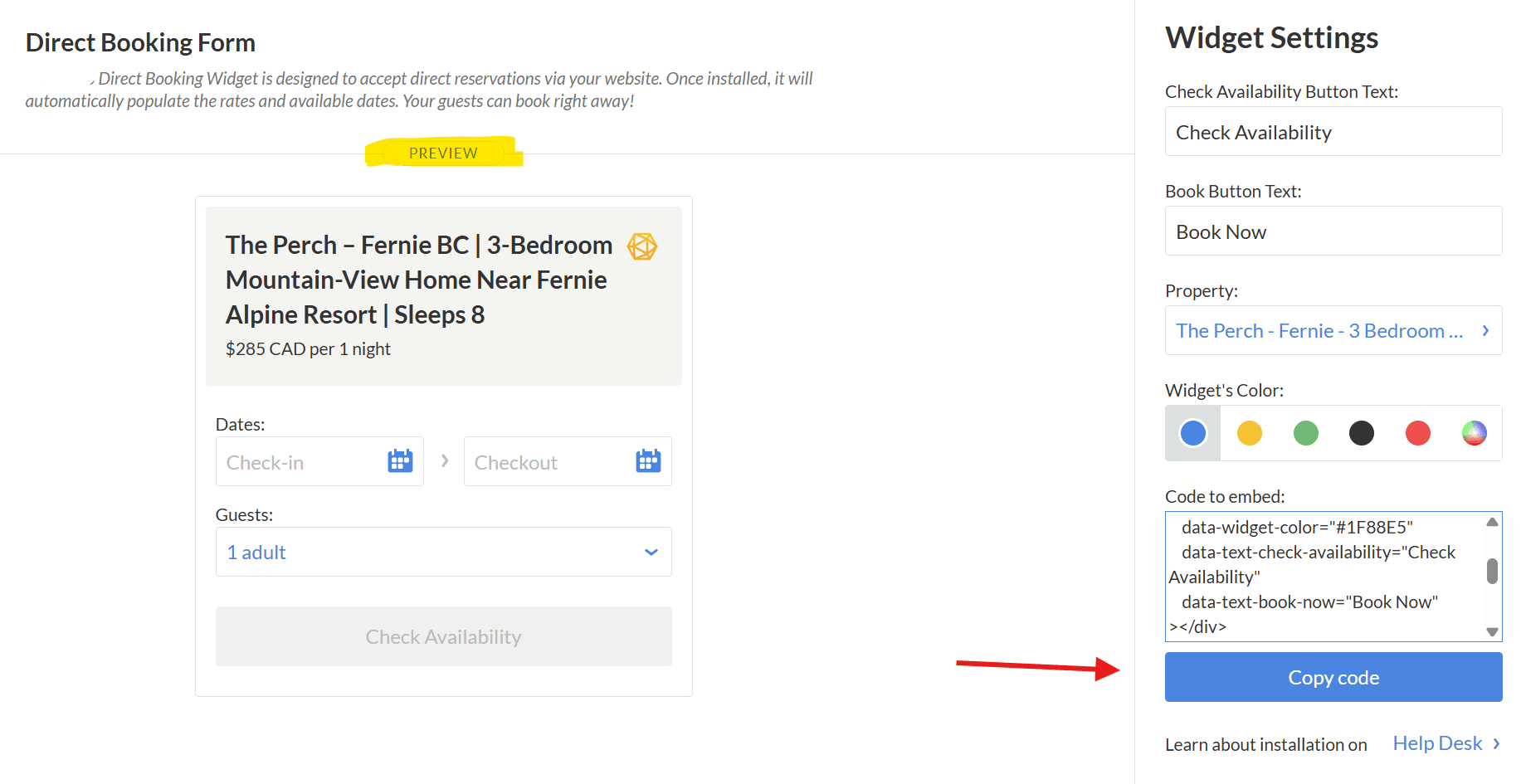Select the yellow widget color
The height and width of the screenshot is (784, 1526).
(1250, 433)
